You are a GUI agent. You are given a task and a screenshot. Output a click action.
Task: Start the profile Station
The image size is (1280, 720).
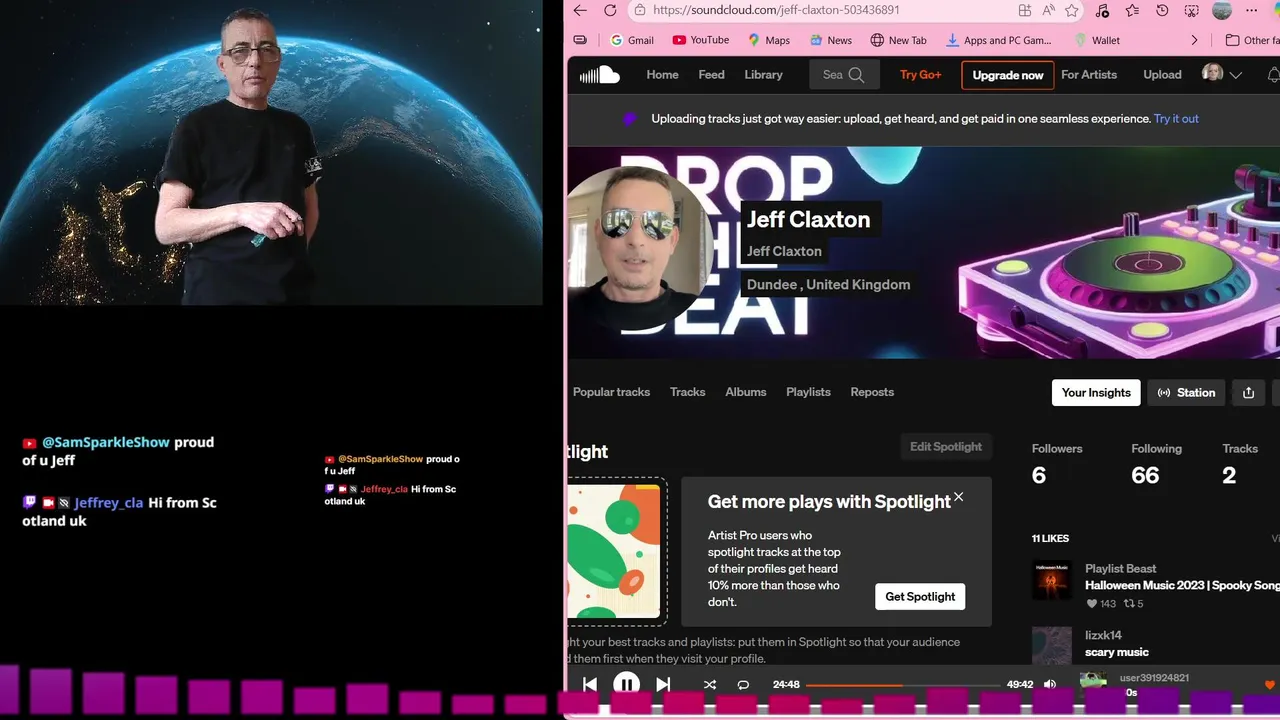click(x=1186, y=393)
